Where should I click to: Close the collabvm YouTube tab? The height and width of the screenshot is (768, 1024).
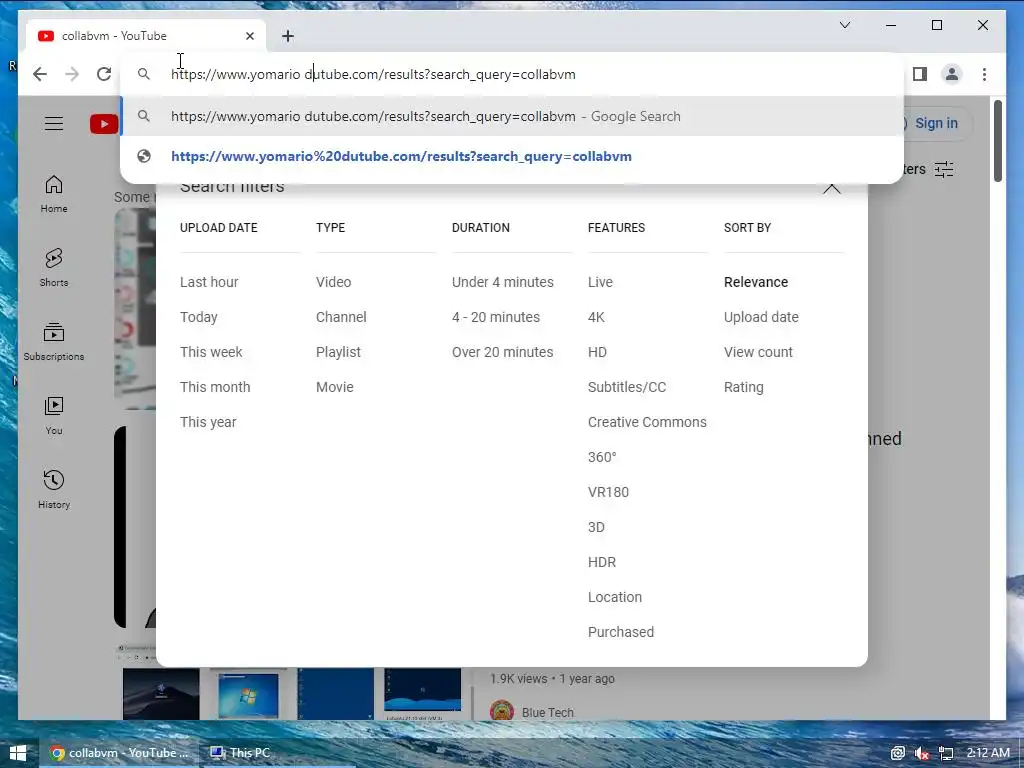249,36
